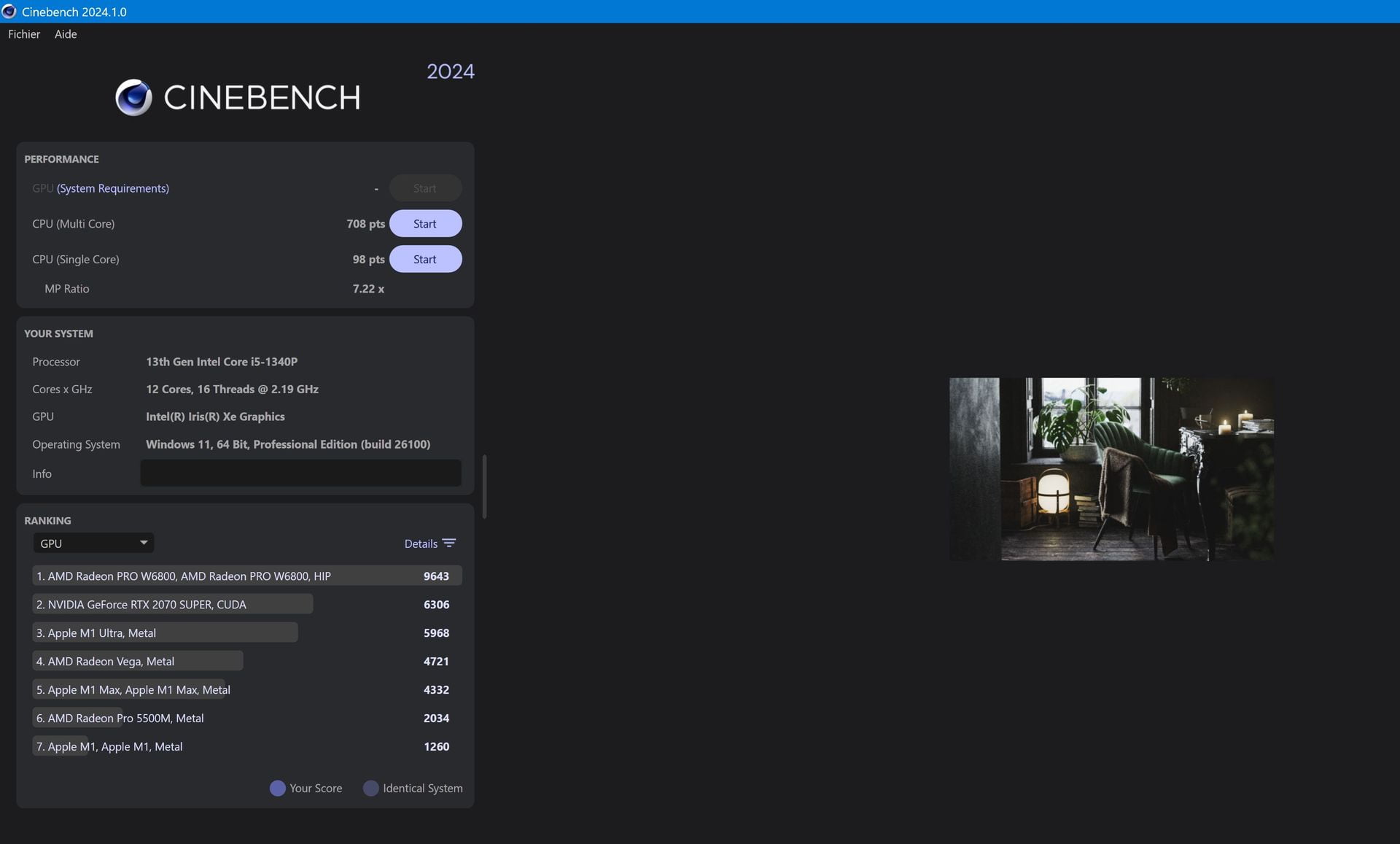Image resolution: width=1400 pixels, height=844 pixels.
Task: Open the Aide menu
Action: (66, 34)
